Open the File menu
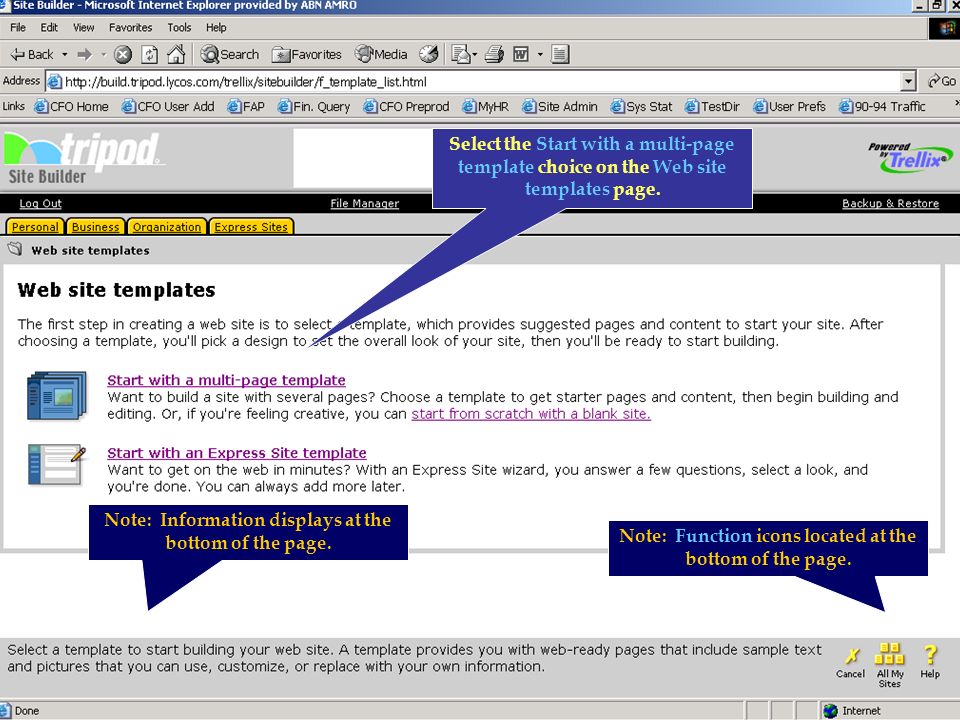 18,28
